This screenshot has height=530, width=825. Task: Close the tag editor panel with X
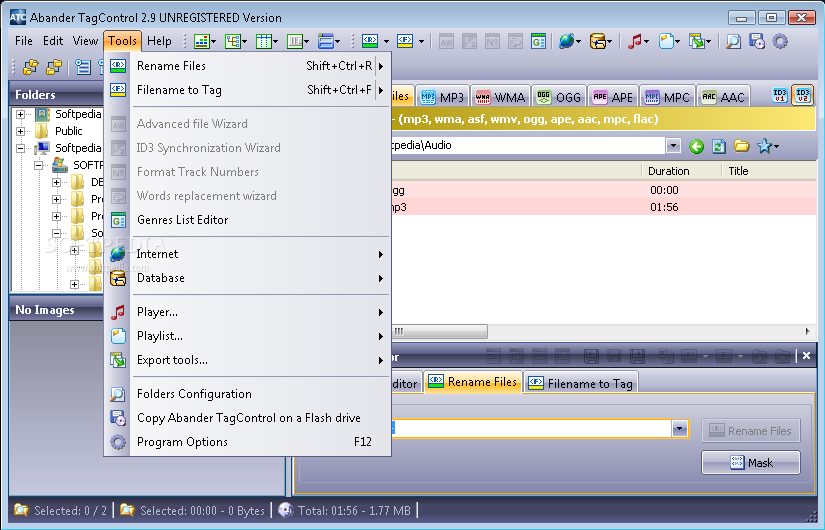tap(806, 356)
